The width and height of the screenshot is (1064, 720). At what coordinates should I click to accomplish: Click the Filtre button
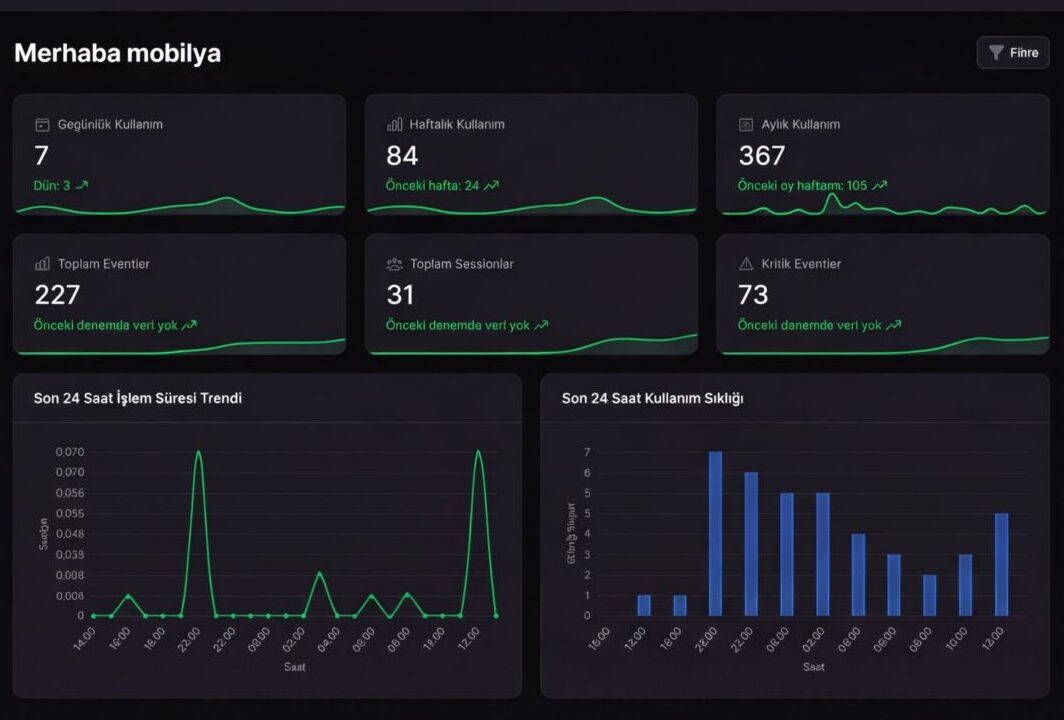pyautogui.click(x=1013, y=53)
